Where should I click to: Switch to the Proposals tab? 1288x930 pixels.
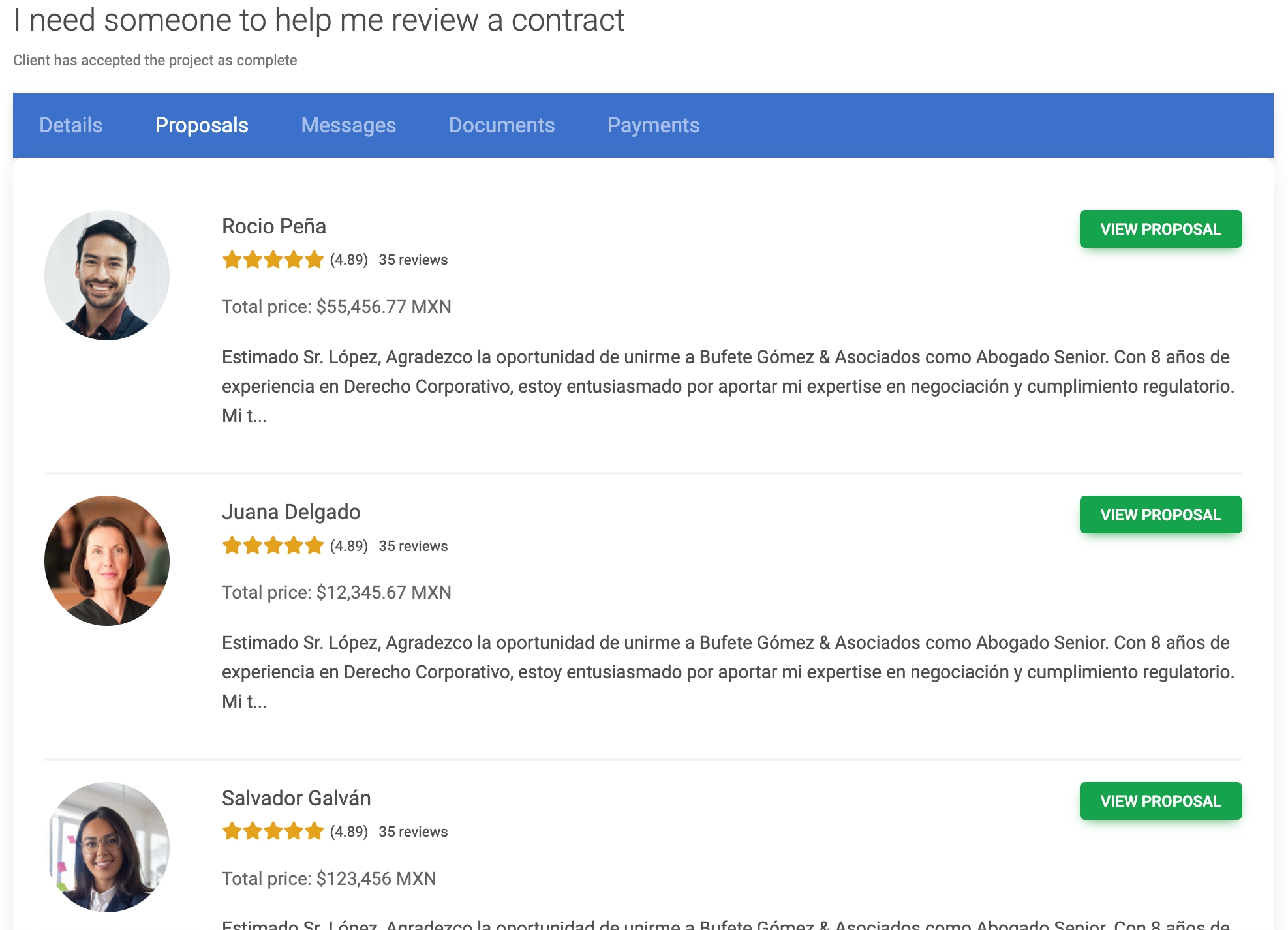click(x=202, y=125)
